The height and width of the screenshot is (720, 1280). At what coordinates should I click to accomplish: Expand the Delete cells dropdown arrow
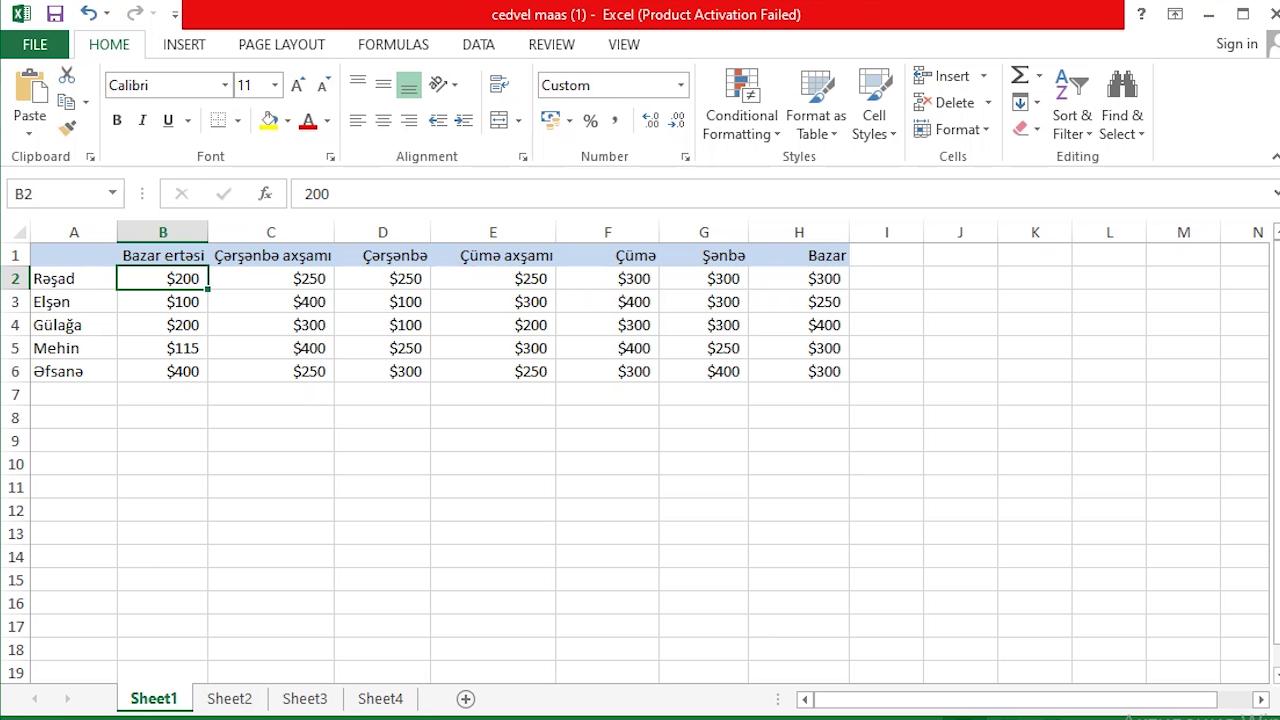tap(988, 102)
